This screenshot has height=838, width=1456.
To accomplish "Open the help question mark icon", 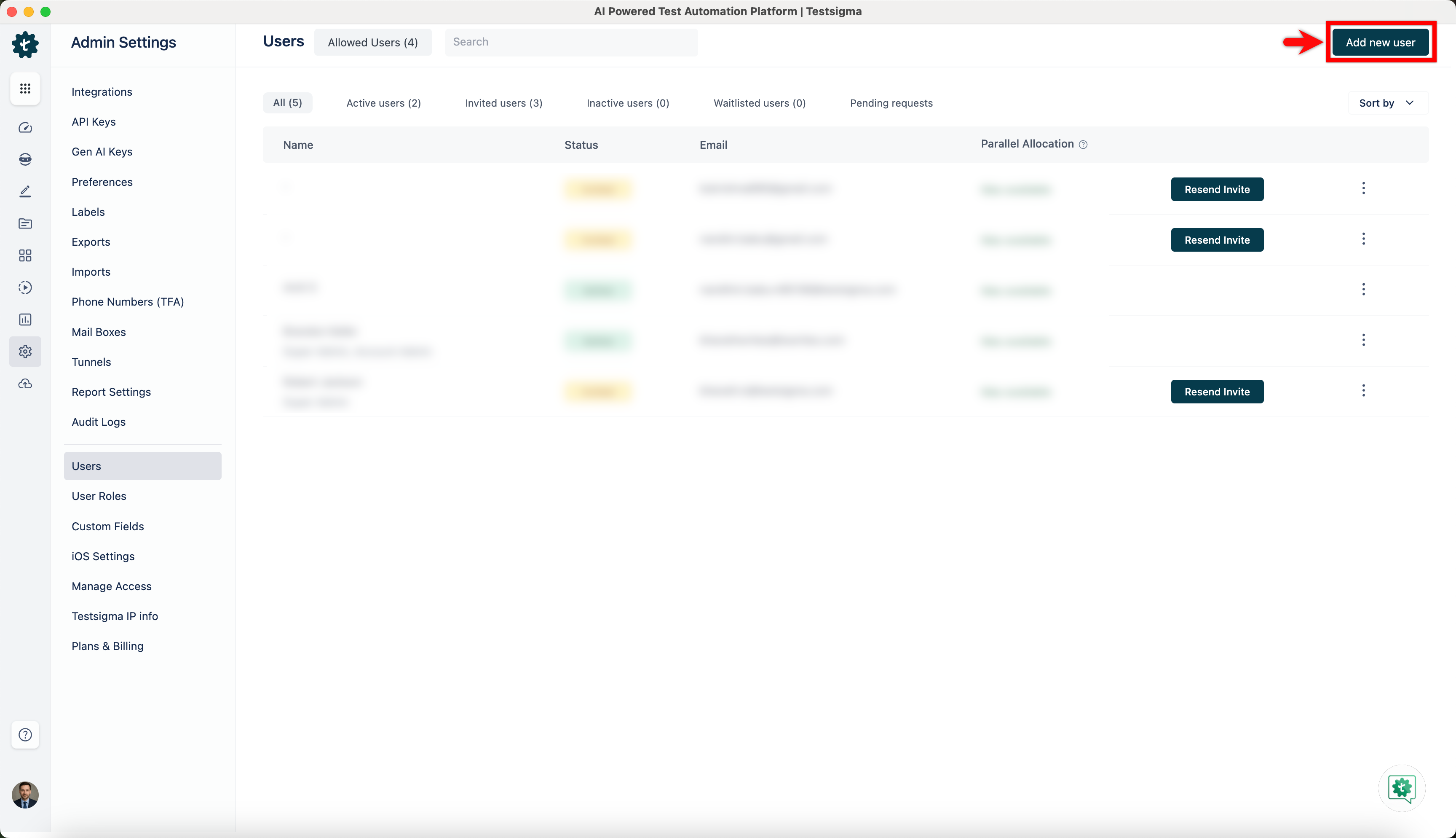I will click(25, 734).
